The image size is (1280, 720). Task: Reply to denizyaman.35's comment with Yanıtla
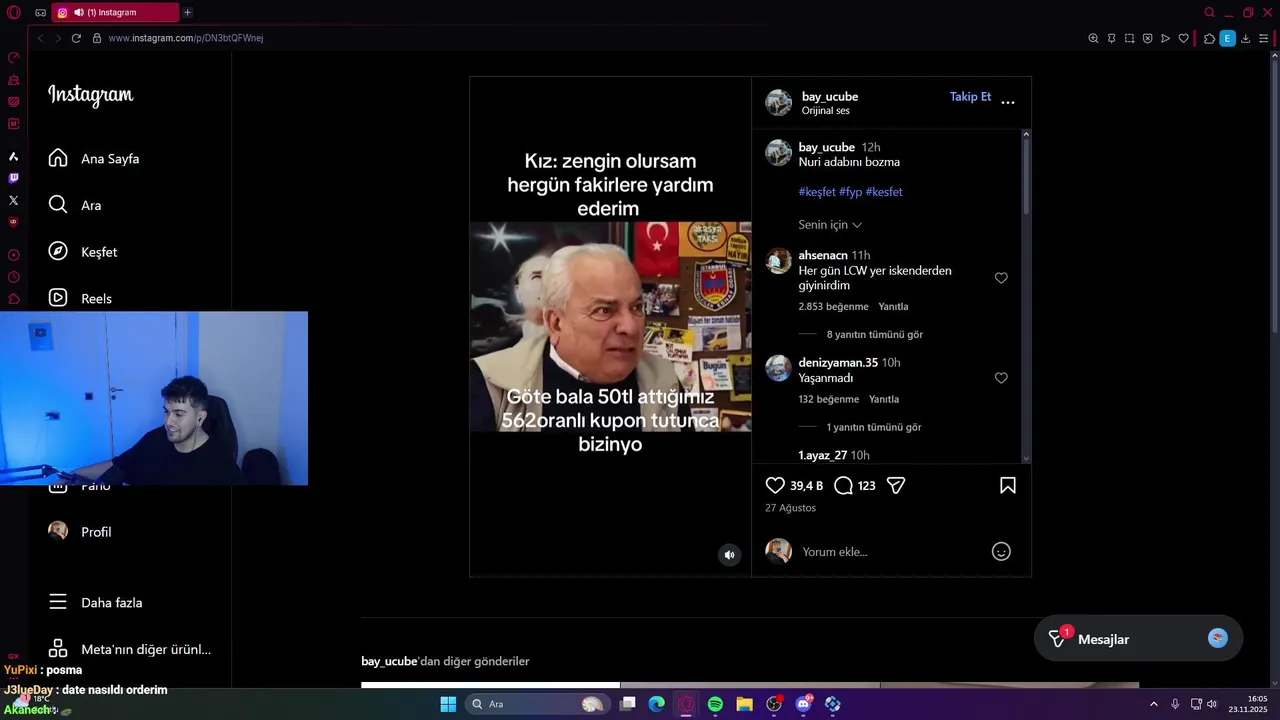[x=884, y=399]
